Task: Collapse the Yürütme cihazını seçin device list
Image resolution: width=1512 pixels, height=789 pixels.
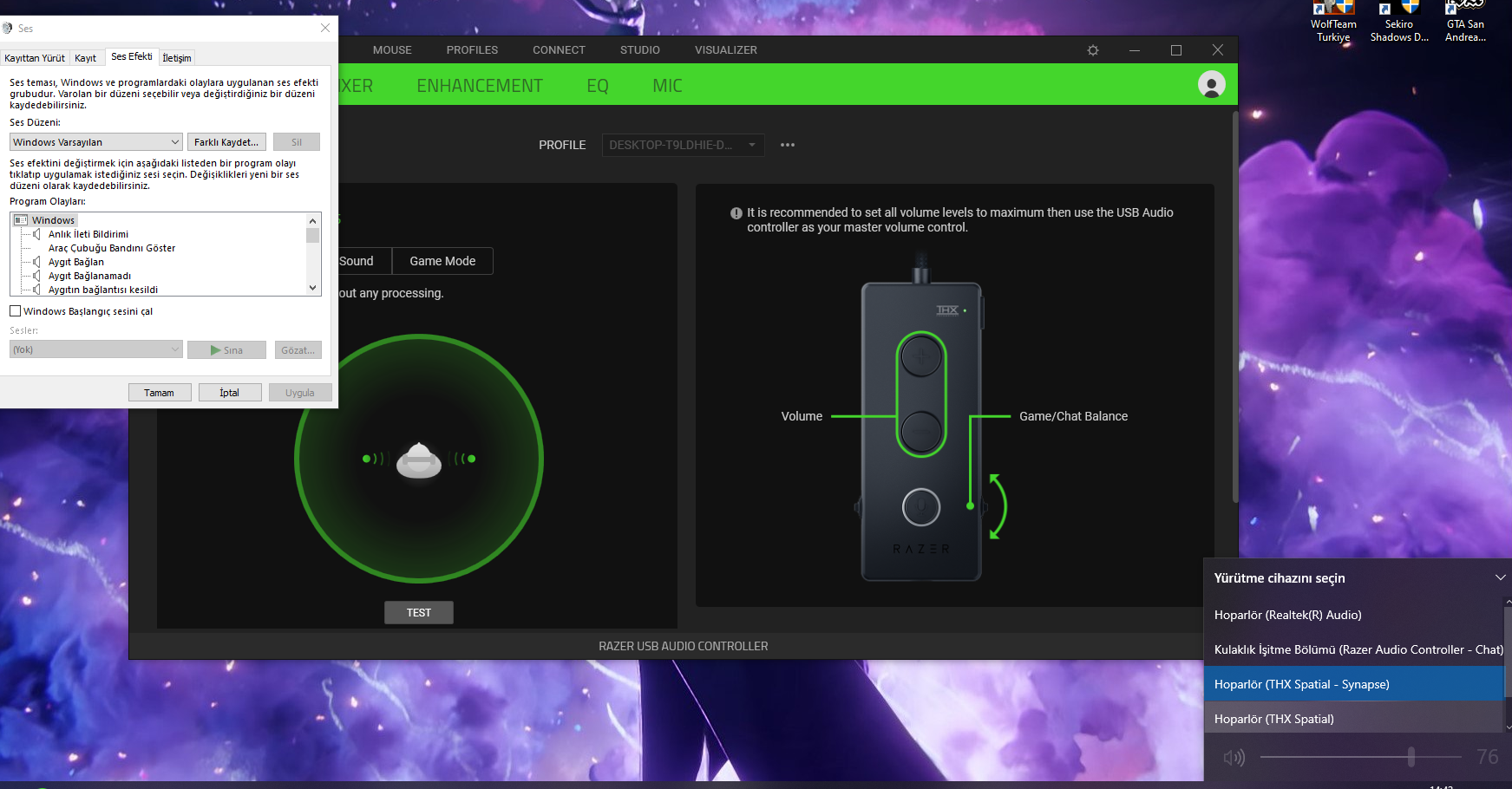Action: click(1500, 578)
